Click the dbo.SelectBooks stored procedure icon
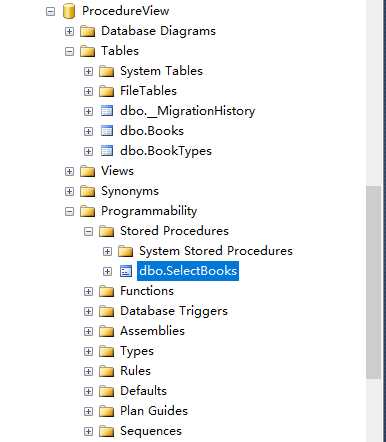 (x=126, y=271)
